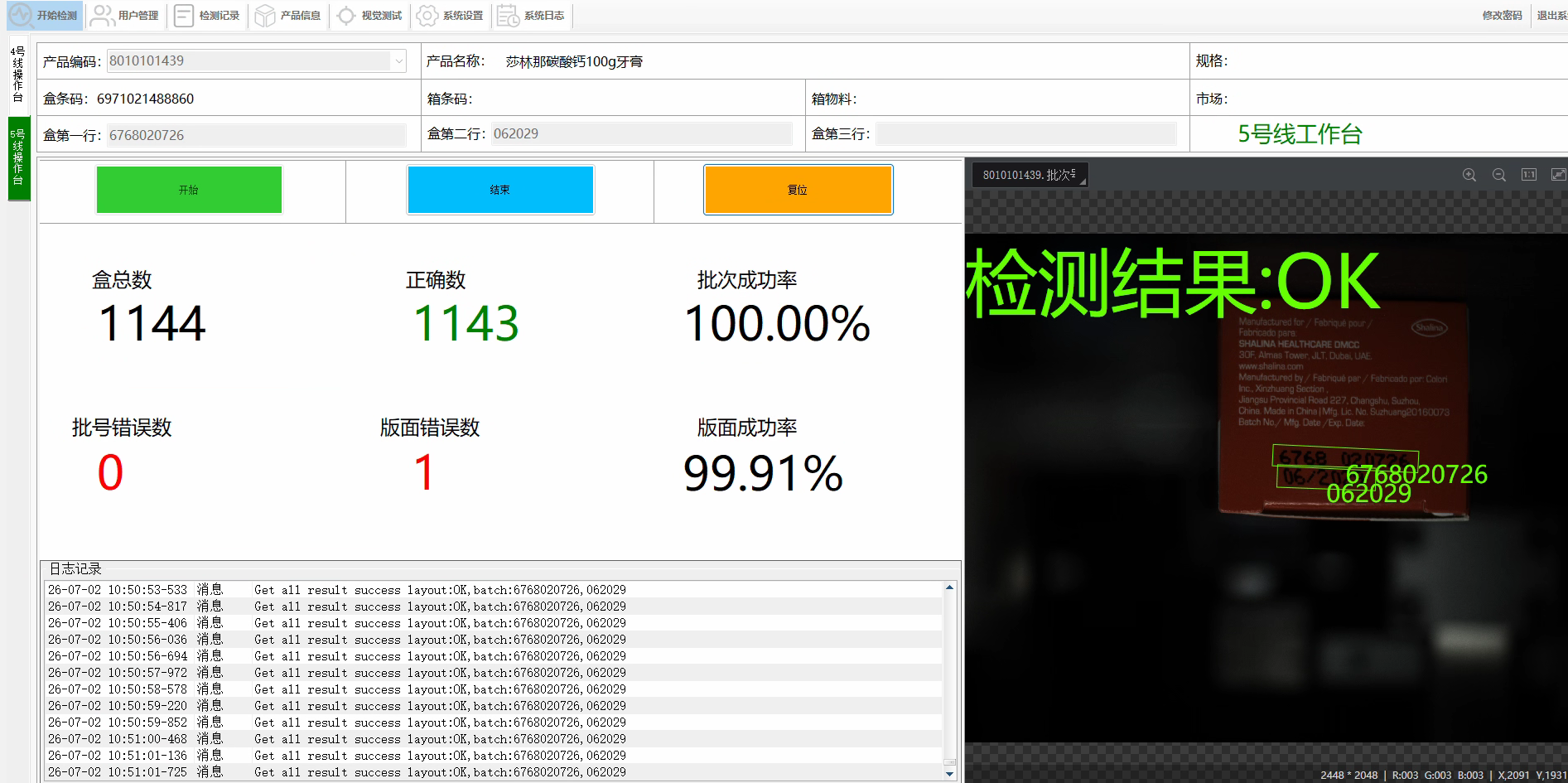Image resolution: width=1568 pixels, height=783 pixels.
Task: Click 修改密码 change password link
Action: coord(1502,16)
